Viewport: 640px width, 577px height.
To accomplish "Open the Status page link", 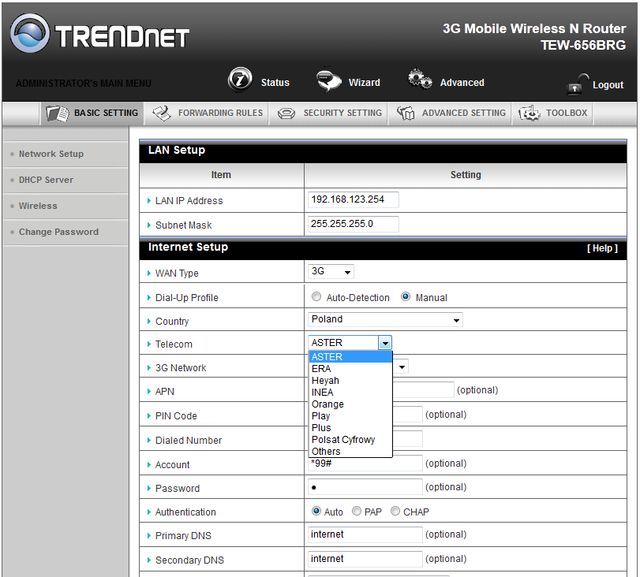I will 275,82.
